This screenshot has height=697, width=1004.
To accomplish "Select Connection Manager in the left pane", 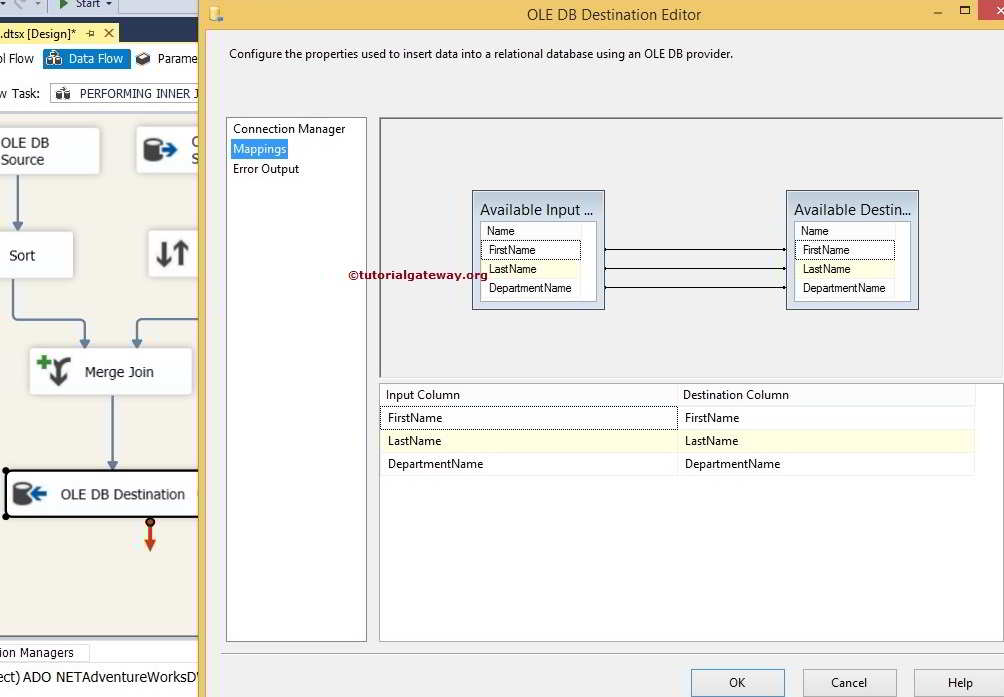I will point(287,128).
